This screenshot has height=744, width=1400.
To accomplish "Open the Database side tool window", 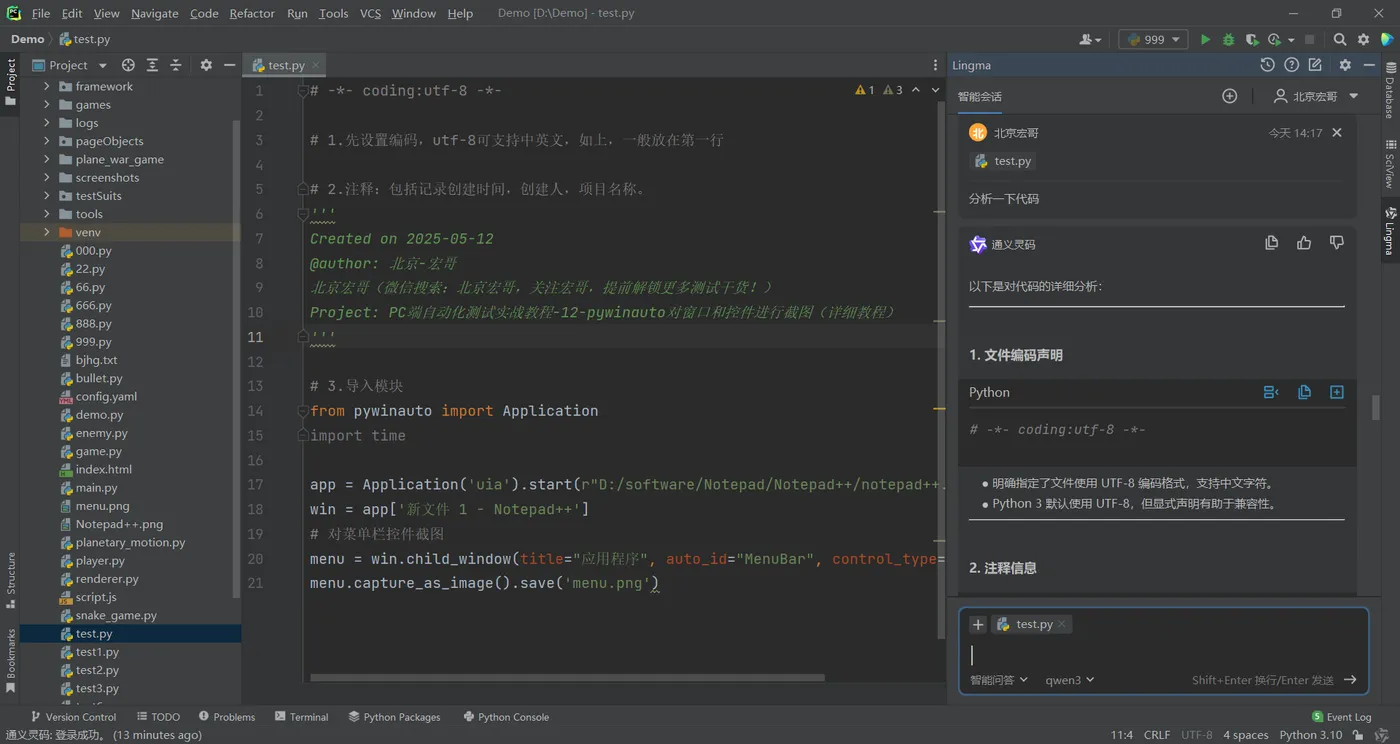I will click(1390, 91).
